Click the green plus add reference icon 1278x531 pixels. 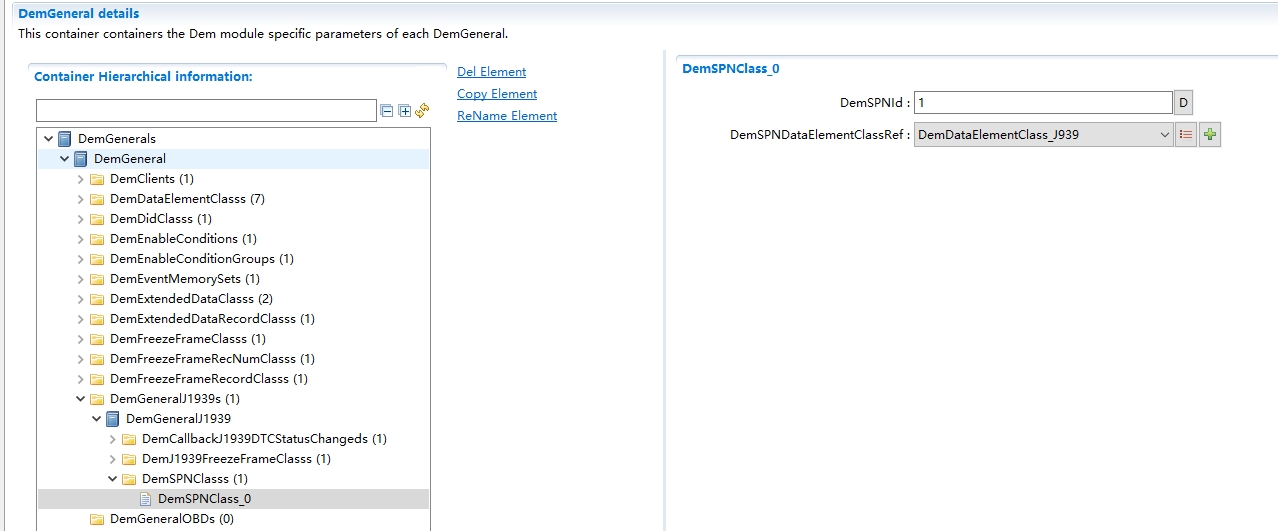click(x=1210, y=134)
